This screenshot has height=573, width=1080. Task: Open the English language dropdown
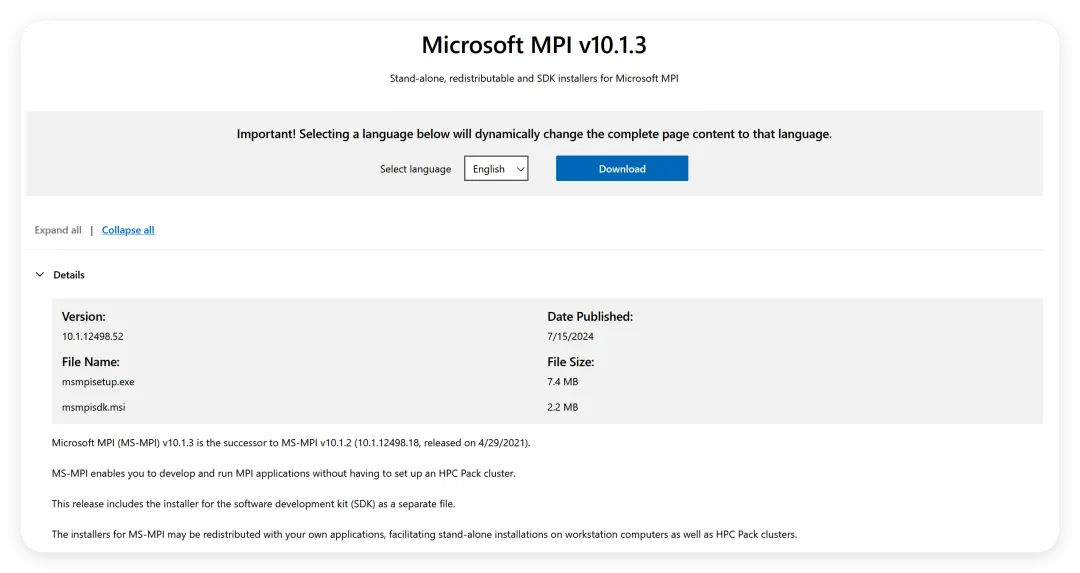point(496,169)
